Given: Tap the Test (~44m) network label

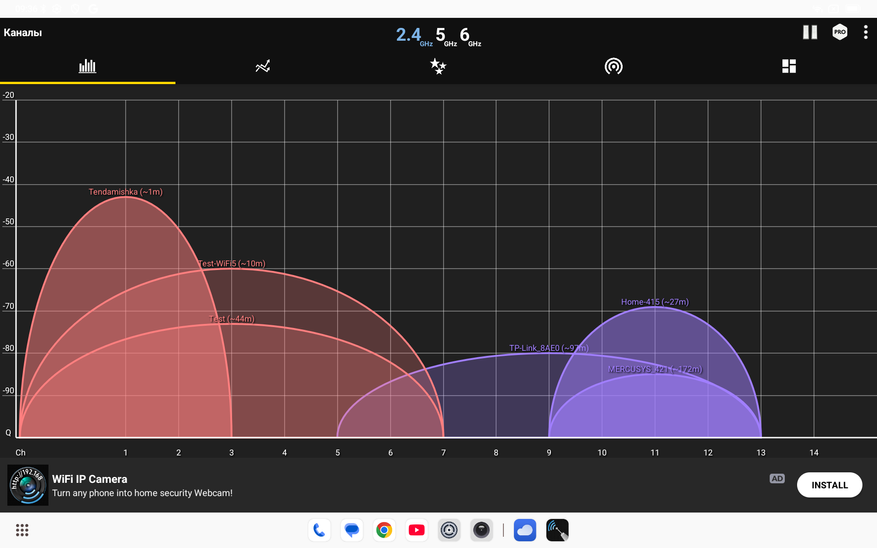Looking at the screenshot, I should pos(232,319).
